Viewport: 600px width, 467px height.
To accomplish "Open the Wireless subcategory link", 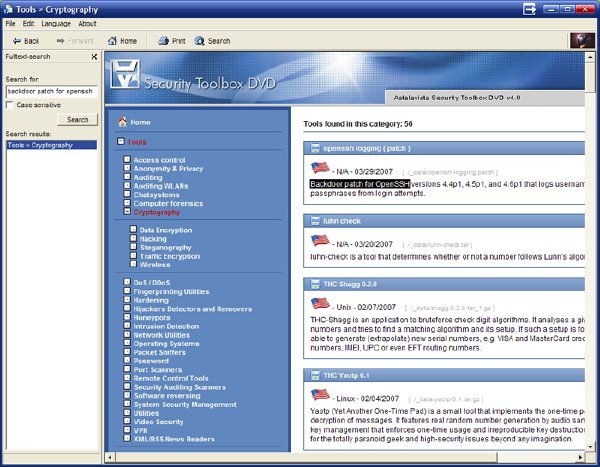I will coord(155,265).
